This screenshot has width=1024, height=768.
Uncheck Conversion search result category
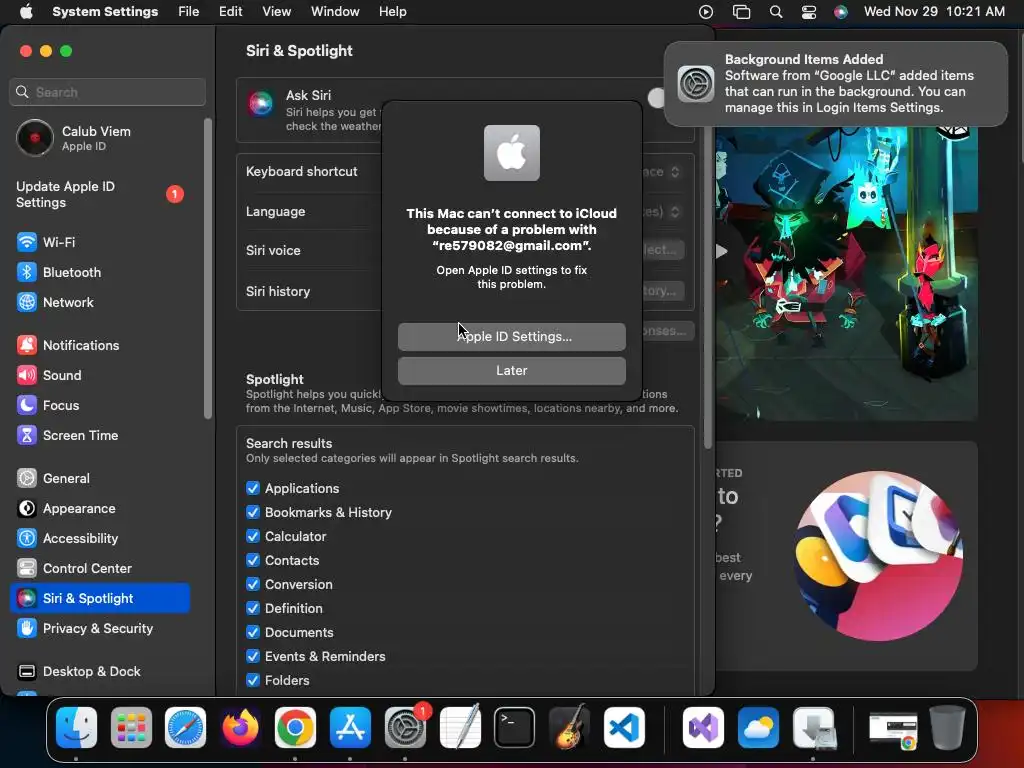[253, 584]
